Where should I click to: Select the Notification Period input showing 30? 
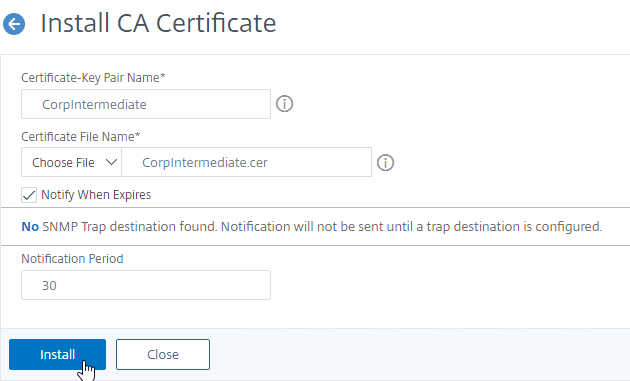(146, 285)
